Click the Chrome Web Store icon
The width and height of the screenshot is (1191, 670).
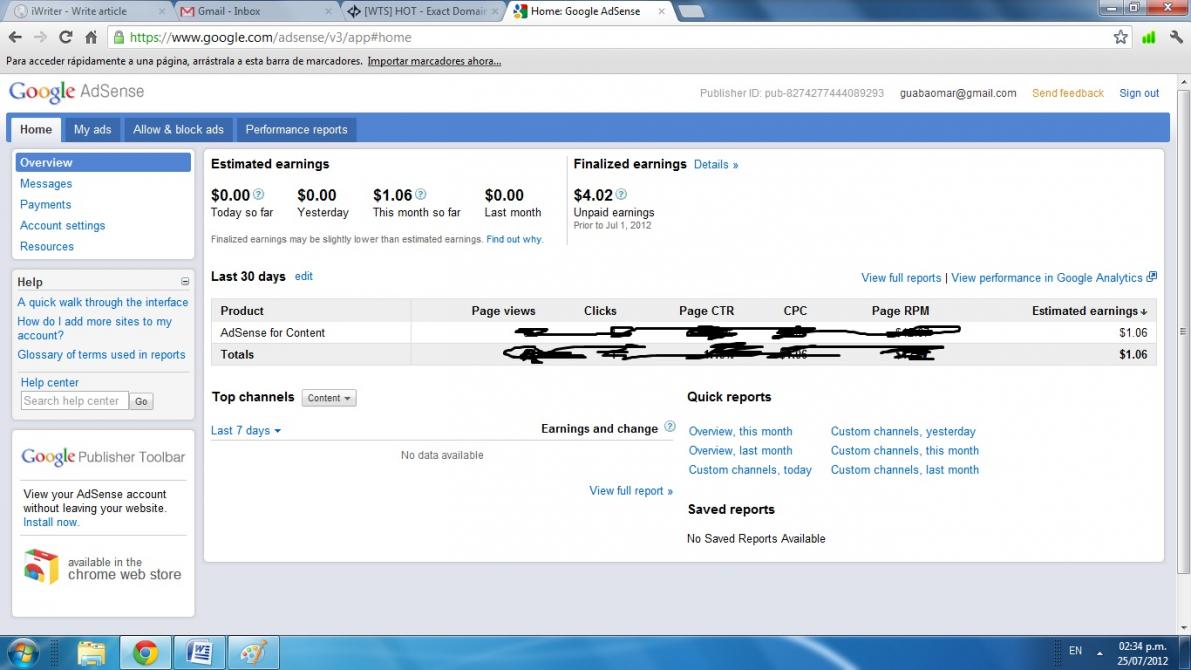[x=41, y=567]
